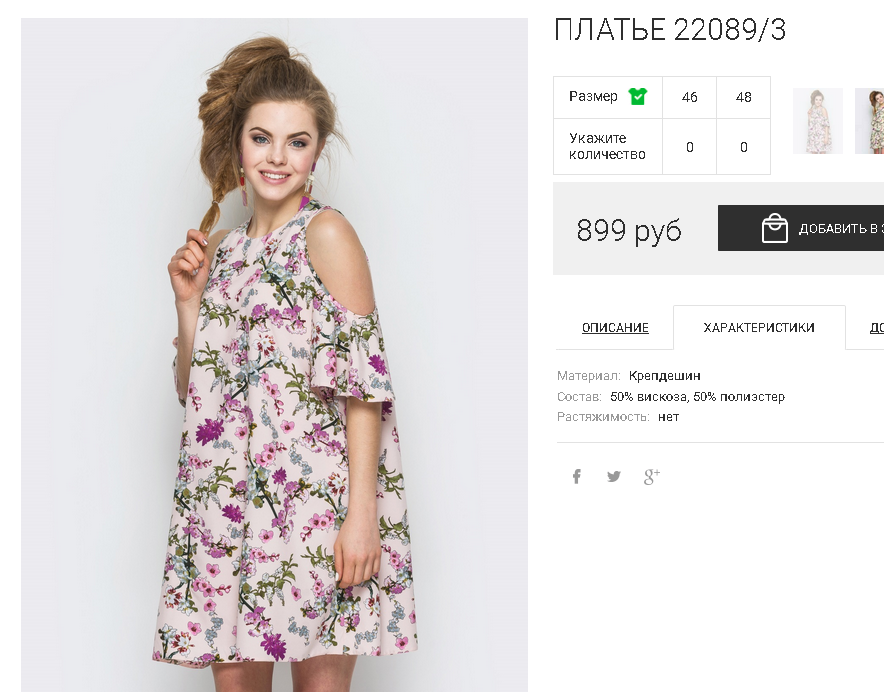Share the dress on Facebook

576,477
